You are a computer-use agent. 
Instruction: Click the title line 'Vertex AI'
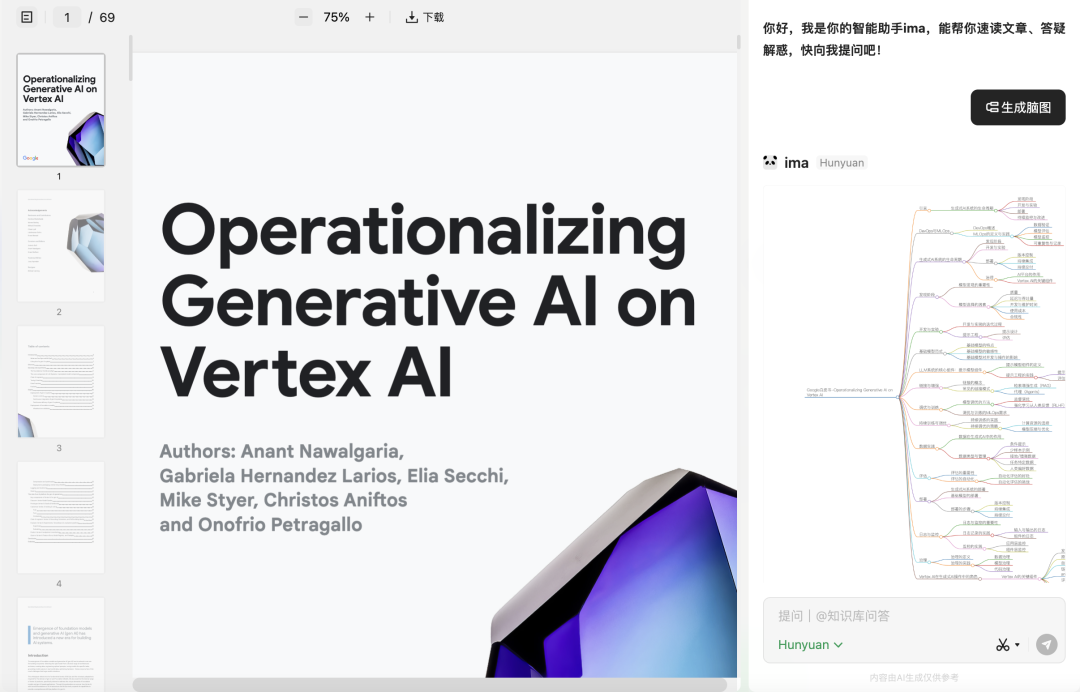(307, 373)
